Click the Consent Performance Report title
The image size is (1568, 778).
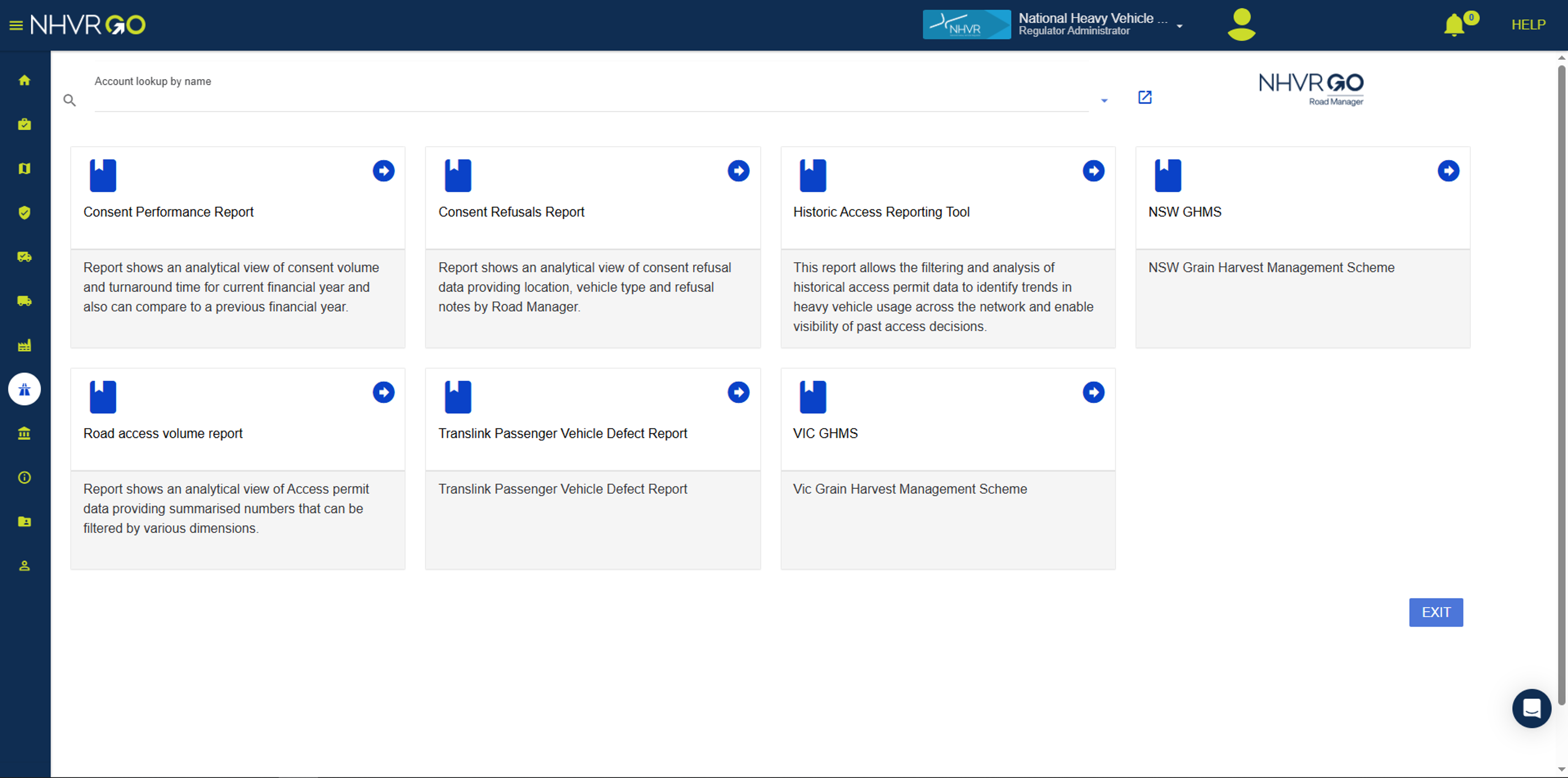[168, 212]
